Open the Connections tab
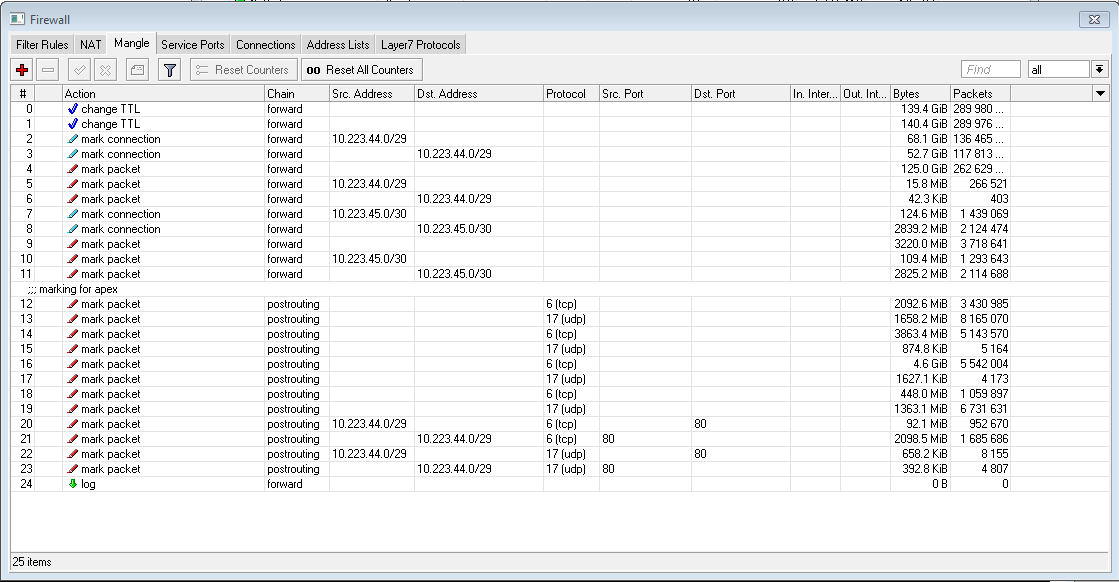 265,44
